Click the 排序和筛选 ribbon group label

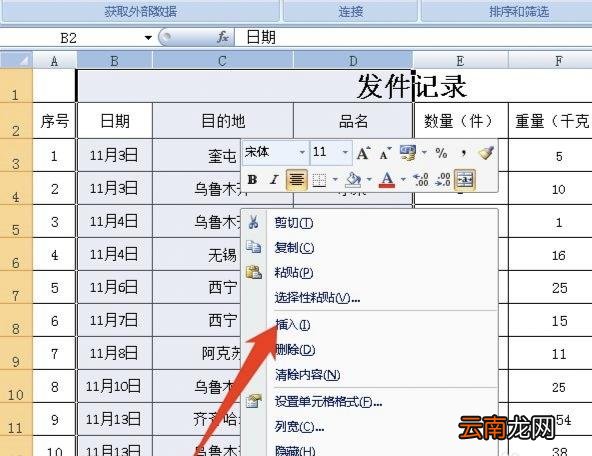pos(519,11)
